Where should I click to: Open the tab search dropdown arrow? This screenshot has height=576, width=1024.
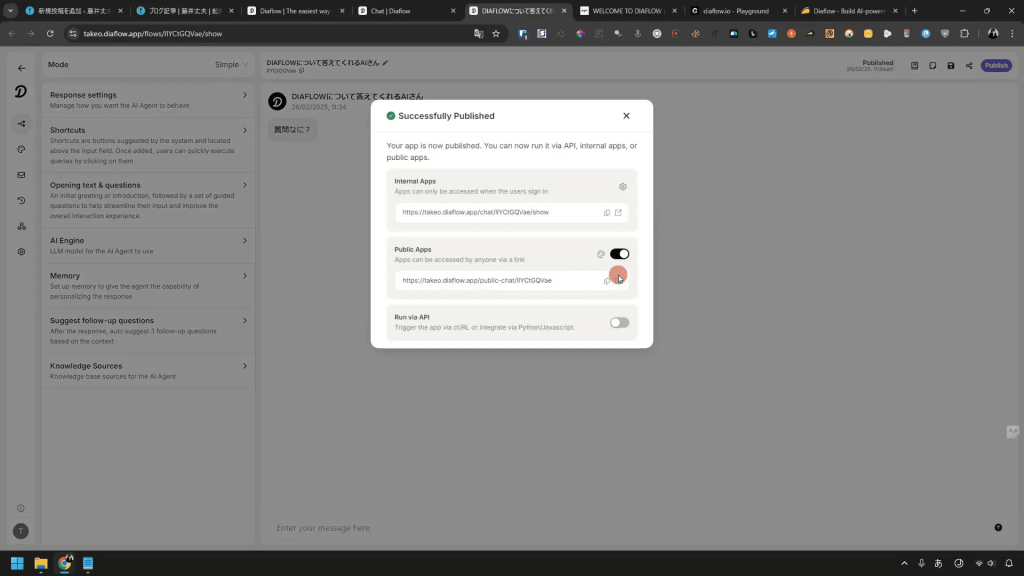coord(10,11)
